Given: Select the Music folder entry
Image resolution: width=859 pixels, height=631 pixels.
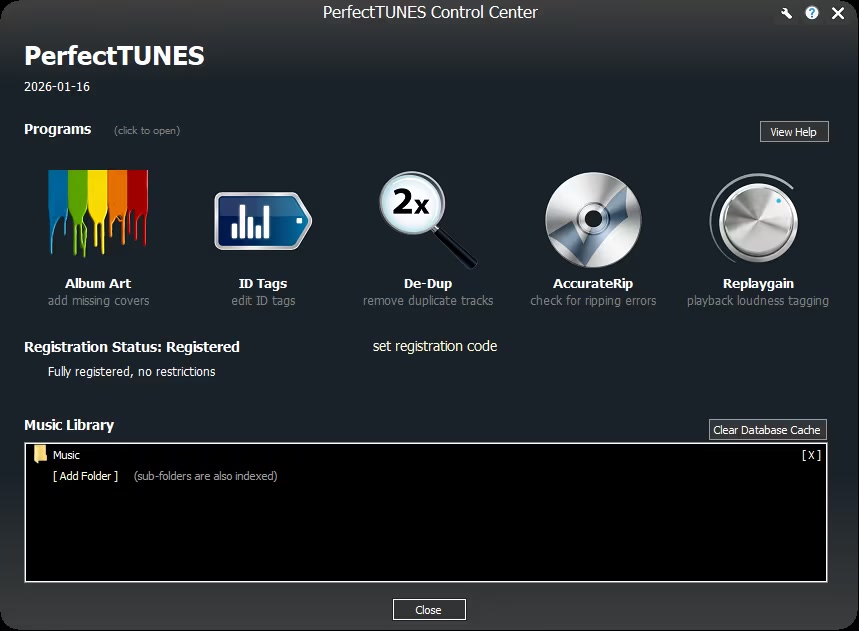Looking at the screenshot, I should pyautogui.click(x=66, y=455).
